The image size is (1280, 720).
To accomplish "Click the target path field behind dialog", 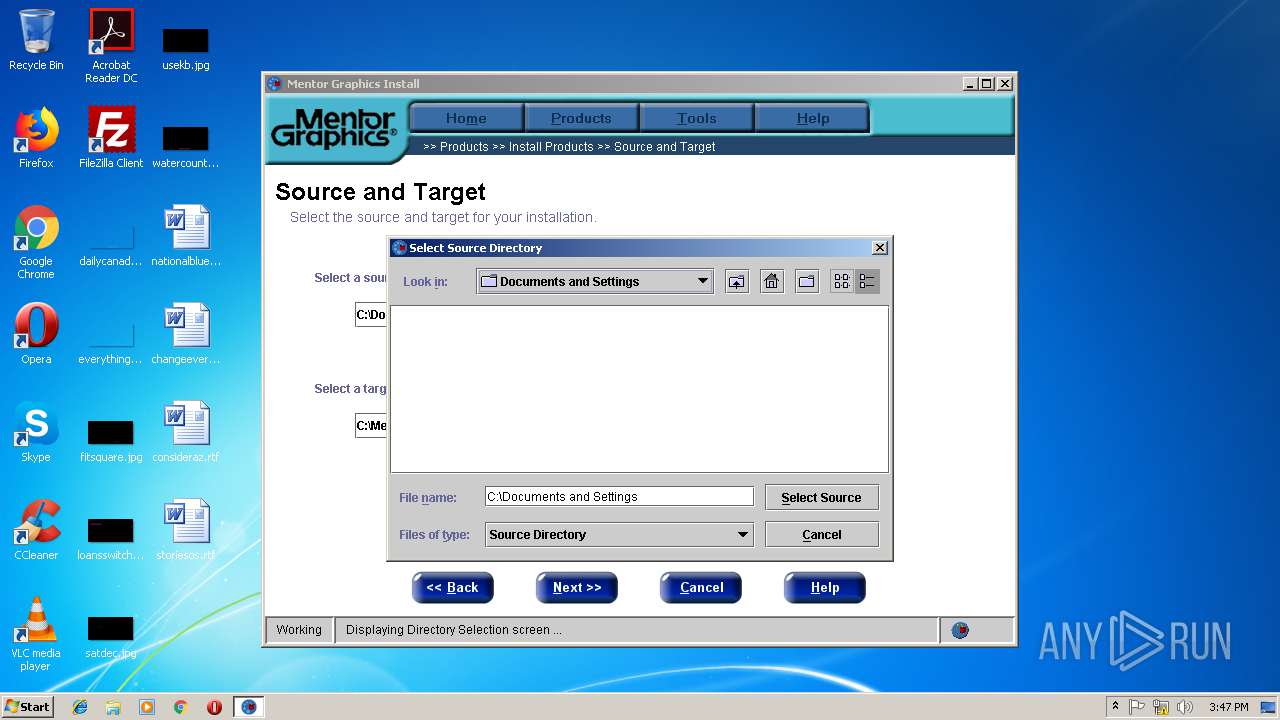I will [x=371, y=426].
